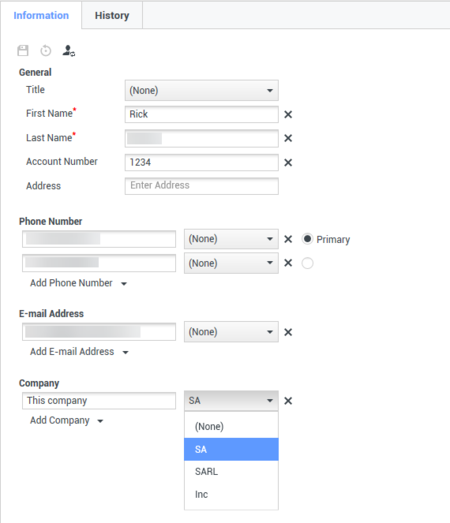Select the Primary radio button
This screenshot has height=523, width=450.
point(307,239)
